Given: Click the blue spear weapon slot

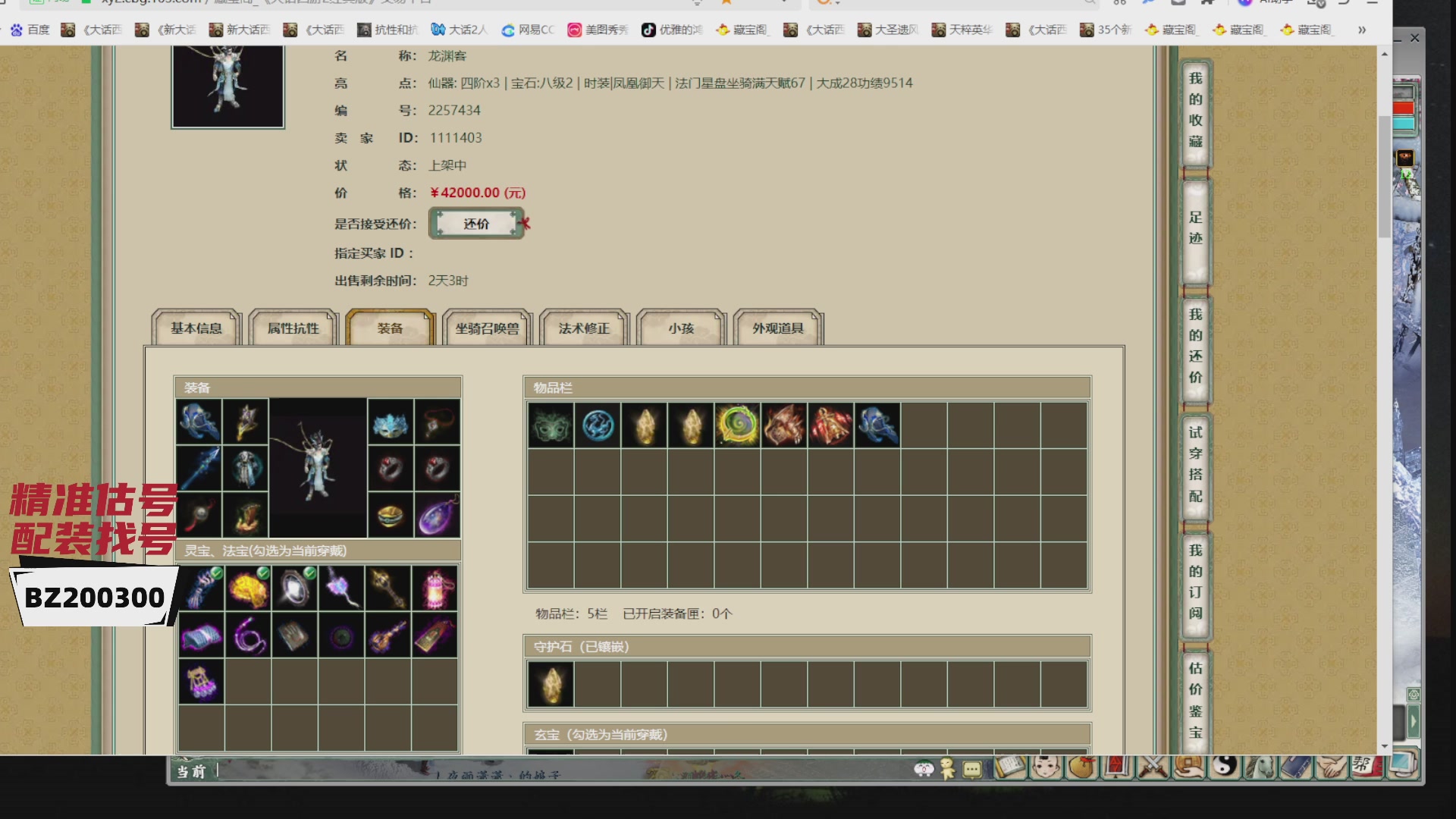Looking at the screenshot, I should pyautogui.click(x=199, y=468).
